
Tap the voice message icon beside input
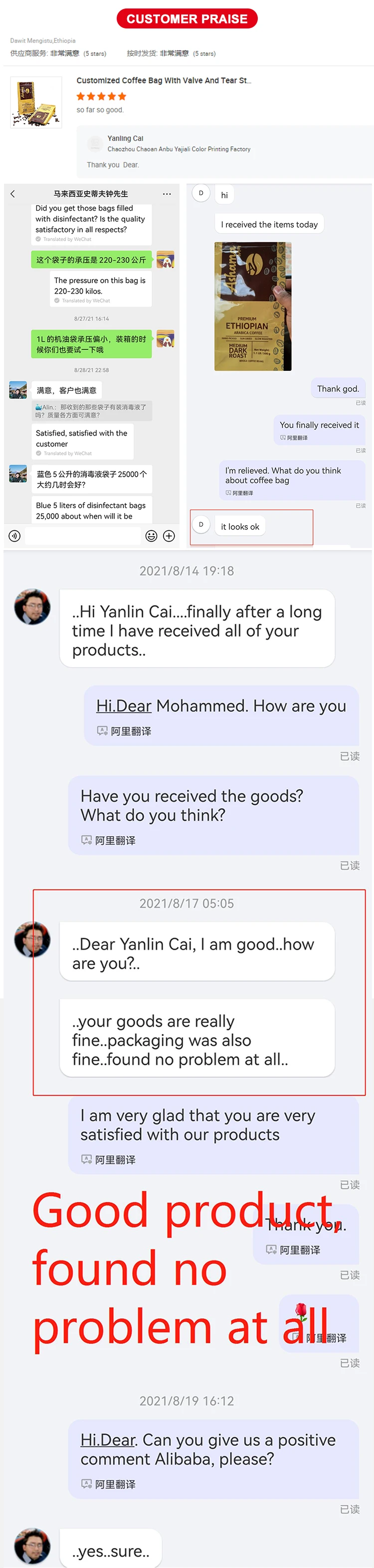tap(14, 536)
